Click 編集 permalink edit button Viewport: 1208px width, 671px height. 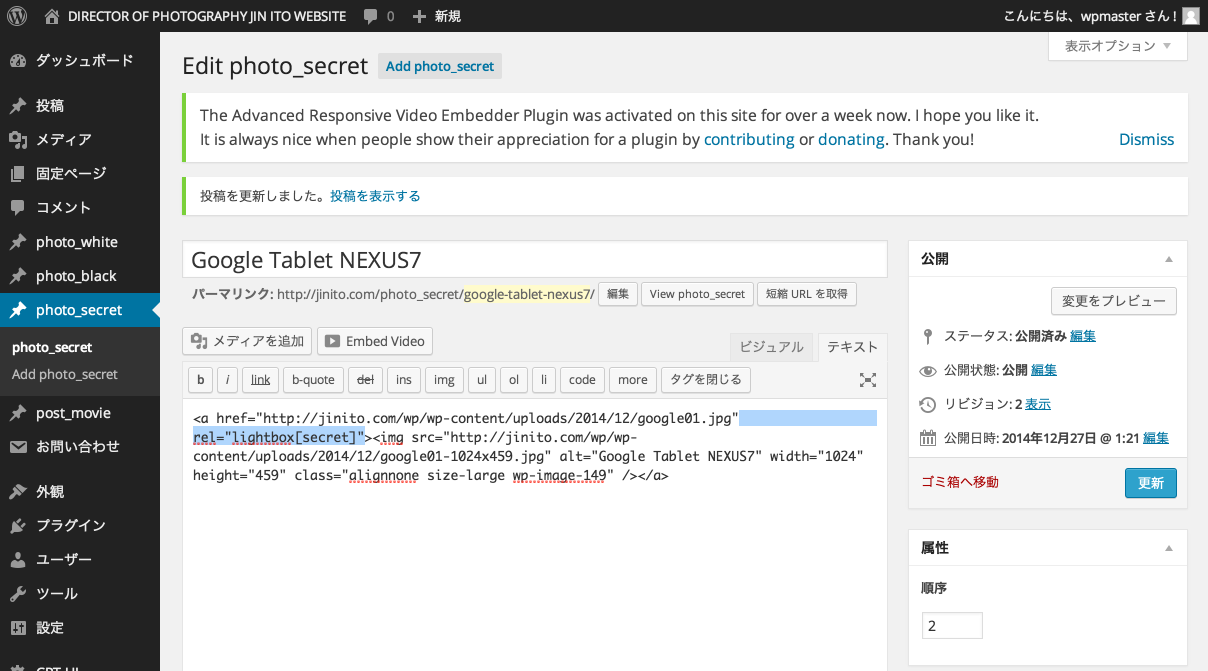click(618, 294)
